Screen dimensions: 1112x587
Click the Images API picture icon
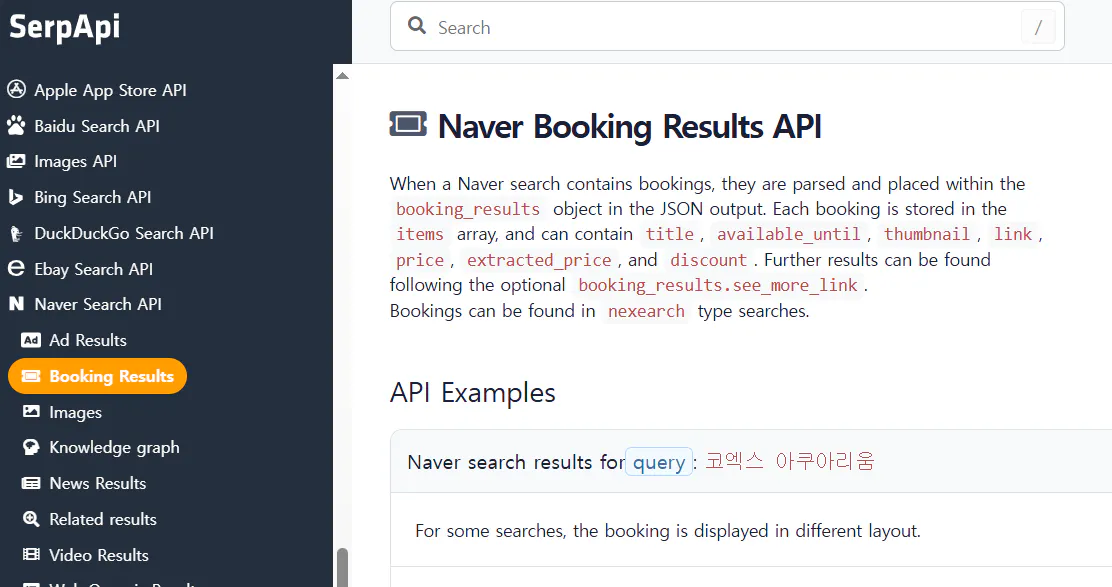pos(16,161)
